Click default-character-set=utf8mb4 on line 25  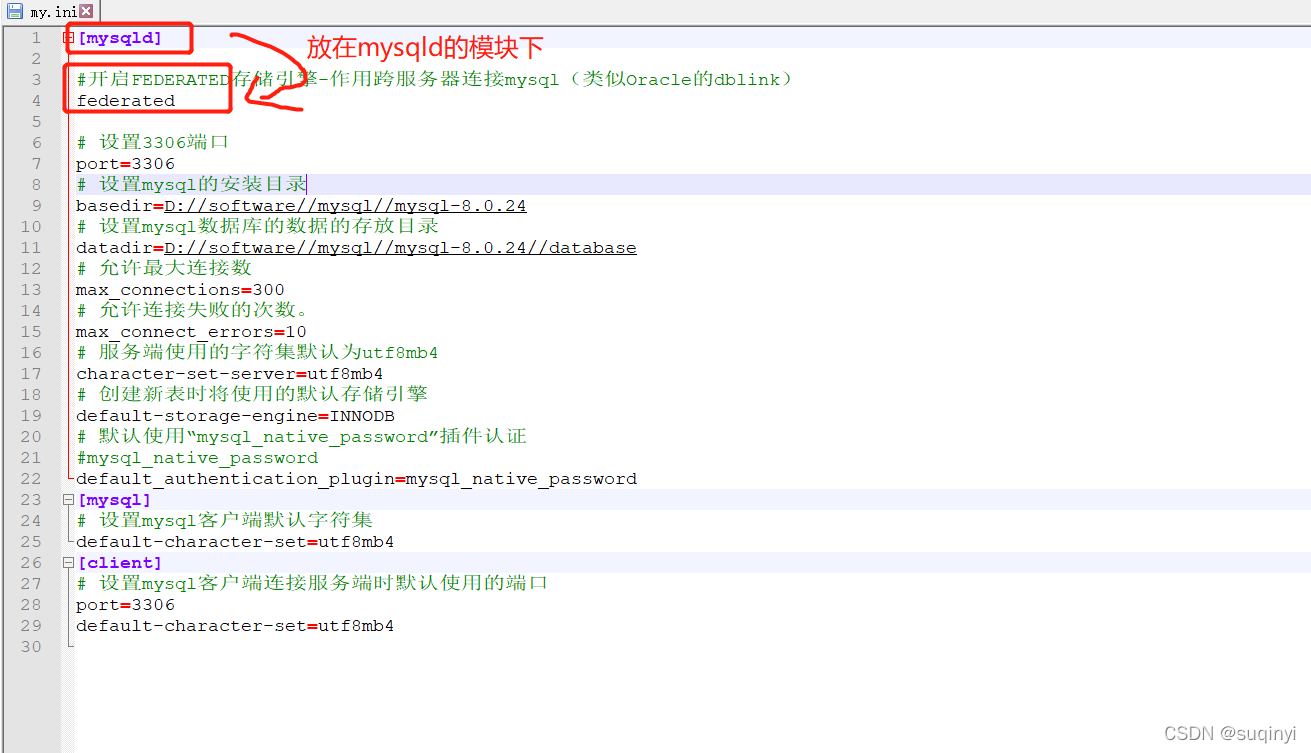coord(235,542)
